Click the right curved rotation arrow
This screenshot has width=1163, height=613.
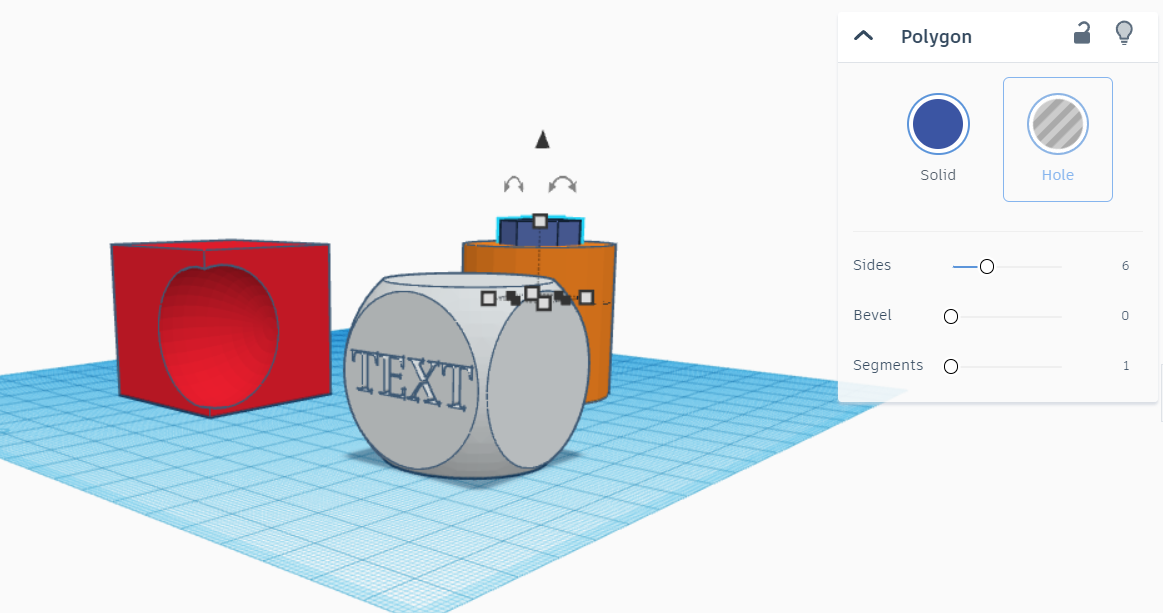(563, 184)
